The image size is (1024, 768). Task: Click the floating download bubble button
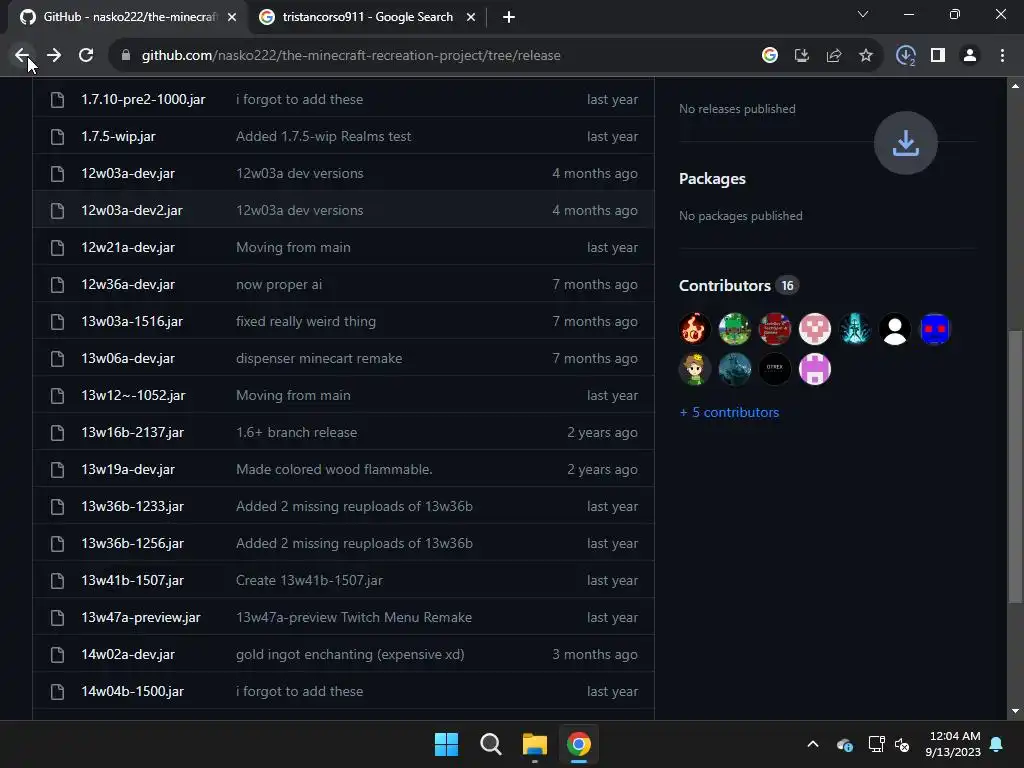tap(906, 143)
